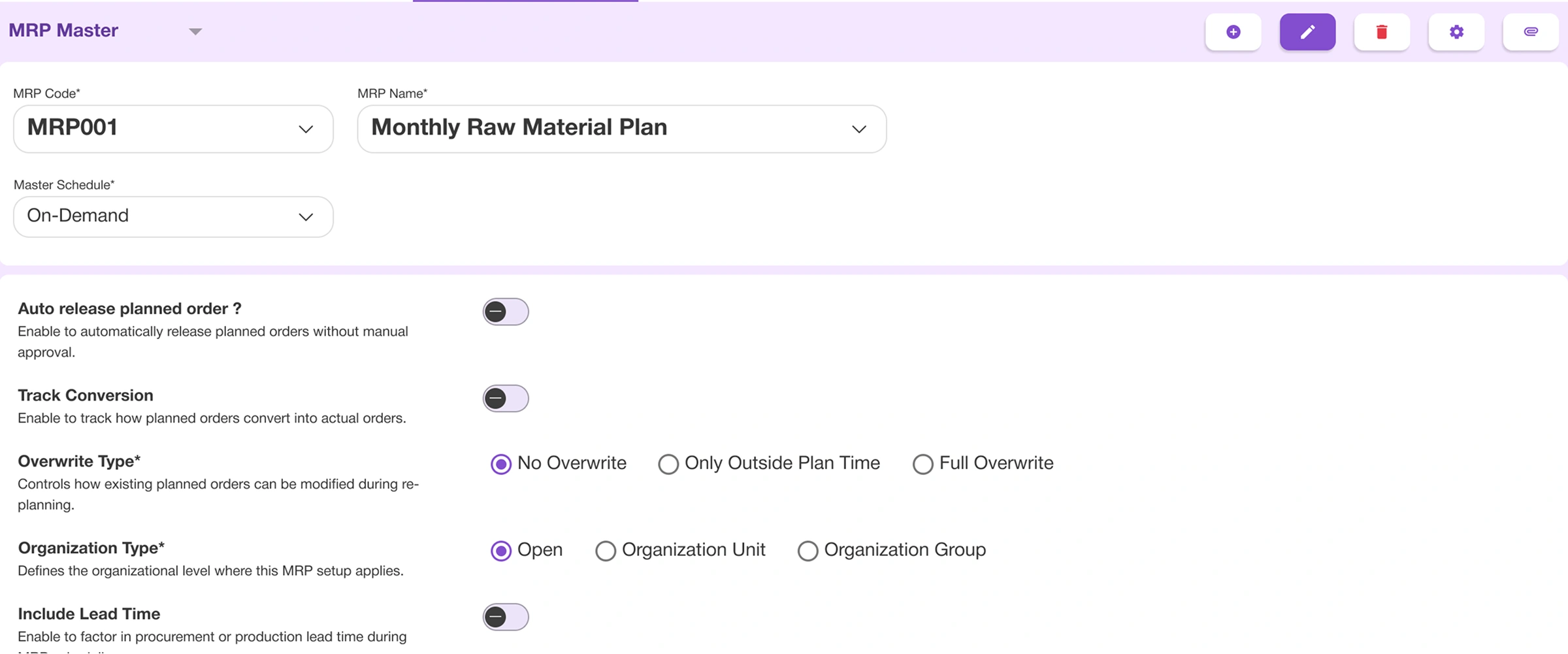The height and width of the screenshot is (654, 1568).
Task: Select Full Overwrite overwrite type
Action: pos(923,464)
